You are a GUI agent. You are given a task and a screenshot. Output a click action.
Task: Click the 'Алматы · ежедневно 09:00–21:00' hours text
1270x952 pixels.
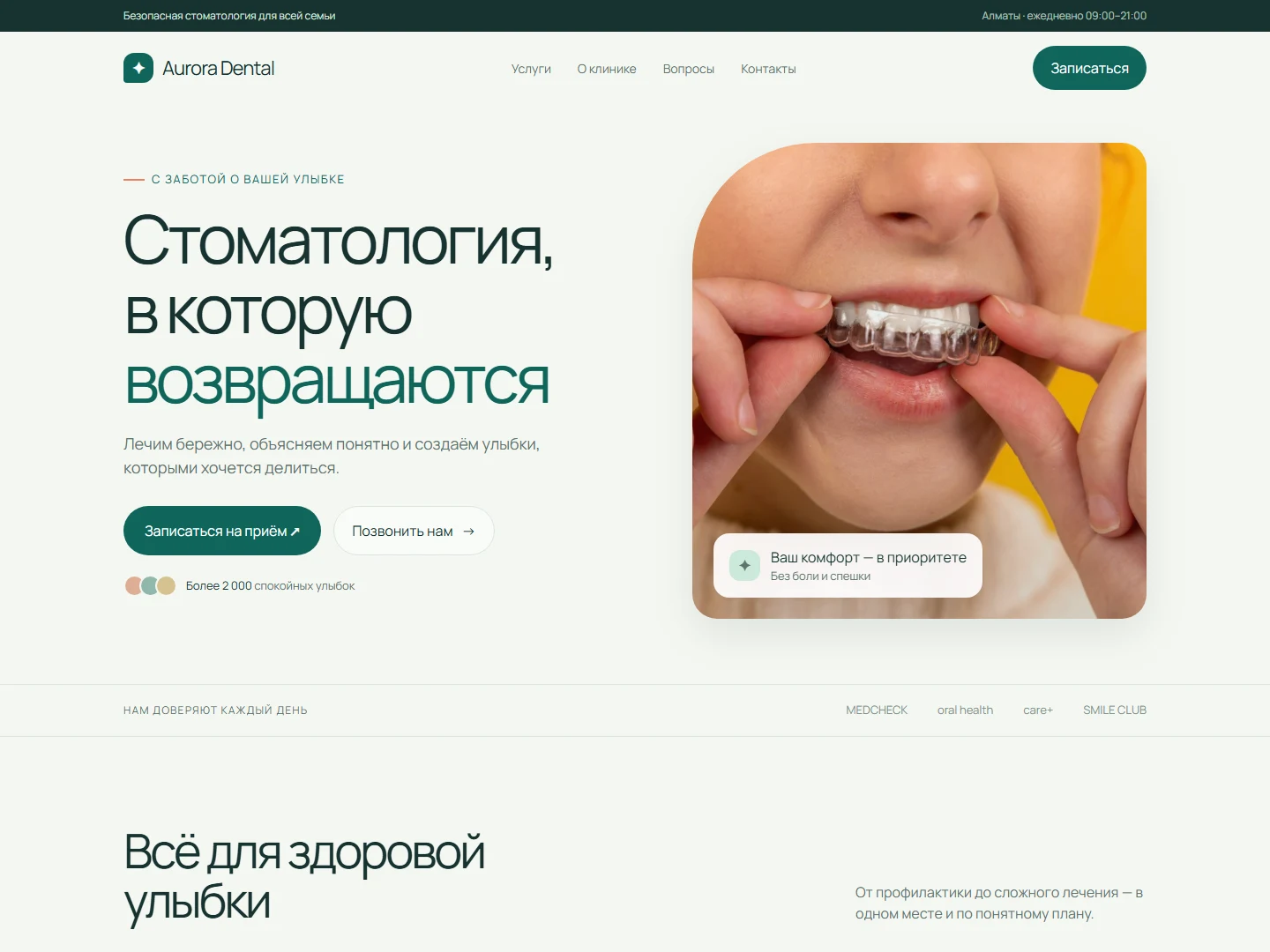(1064, 16)
